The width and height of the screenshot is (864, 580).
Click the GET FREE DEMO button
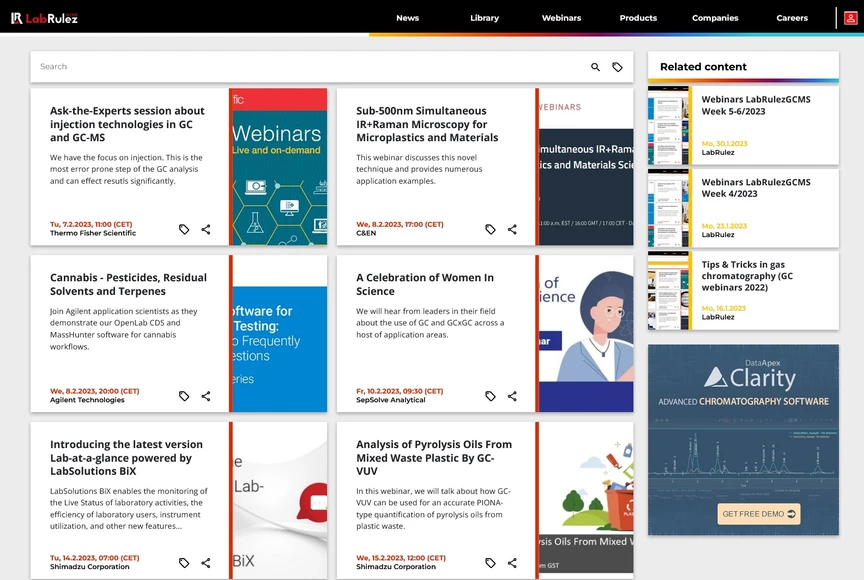[x=758, y=514]
